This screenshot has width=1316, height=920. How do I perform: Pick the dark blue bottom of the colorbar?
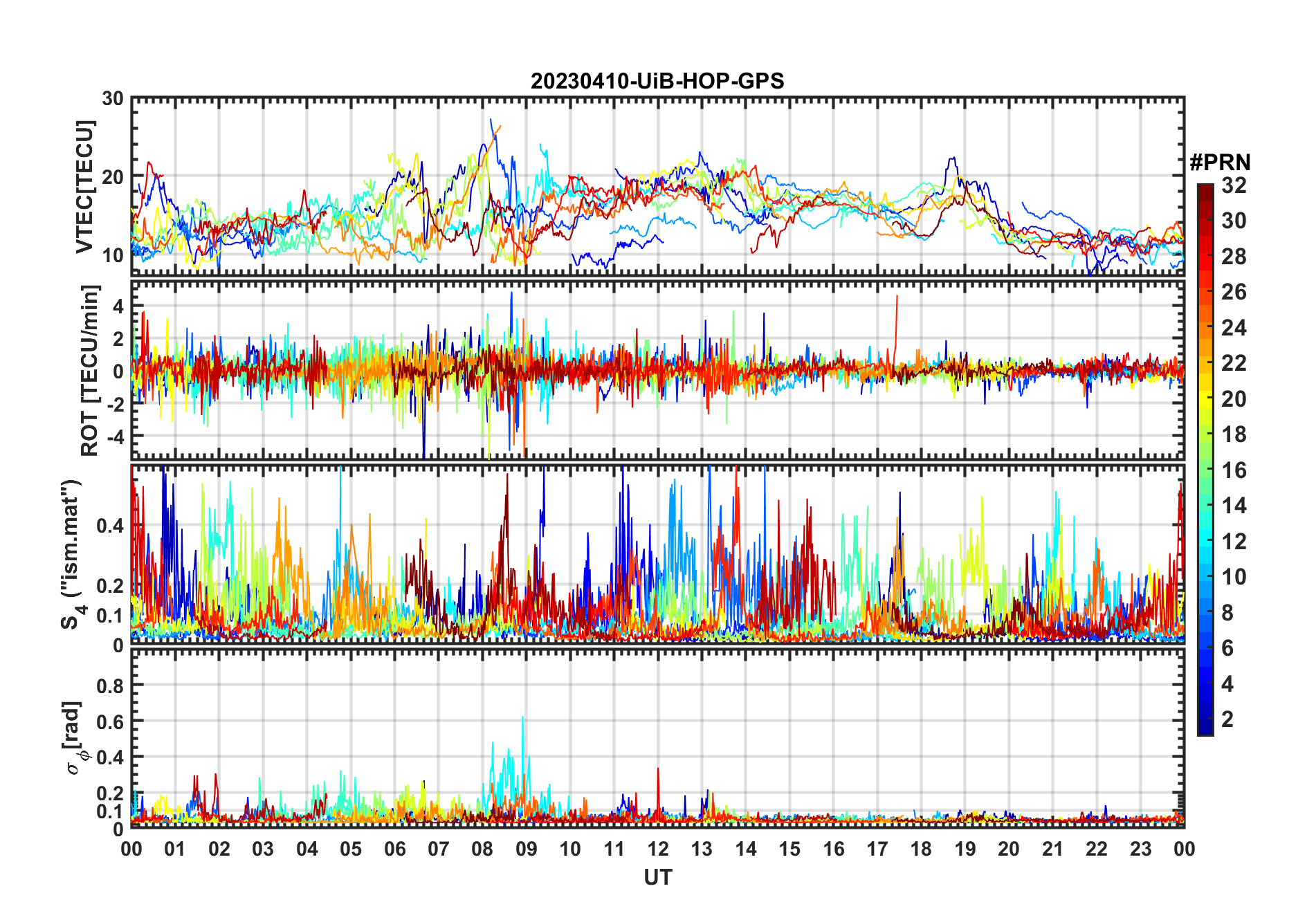click(1205, 730)
